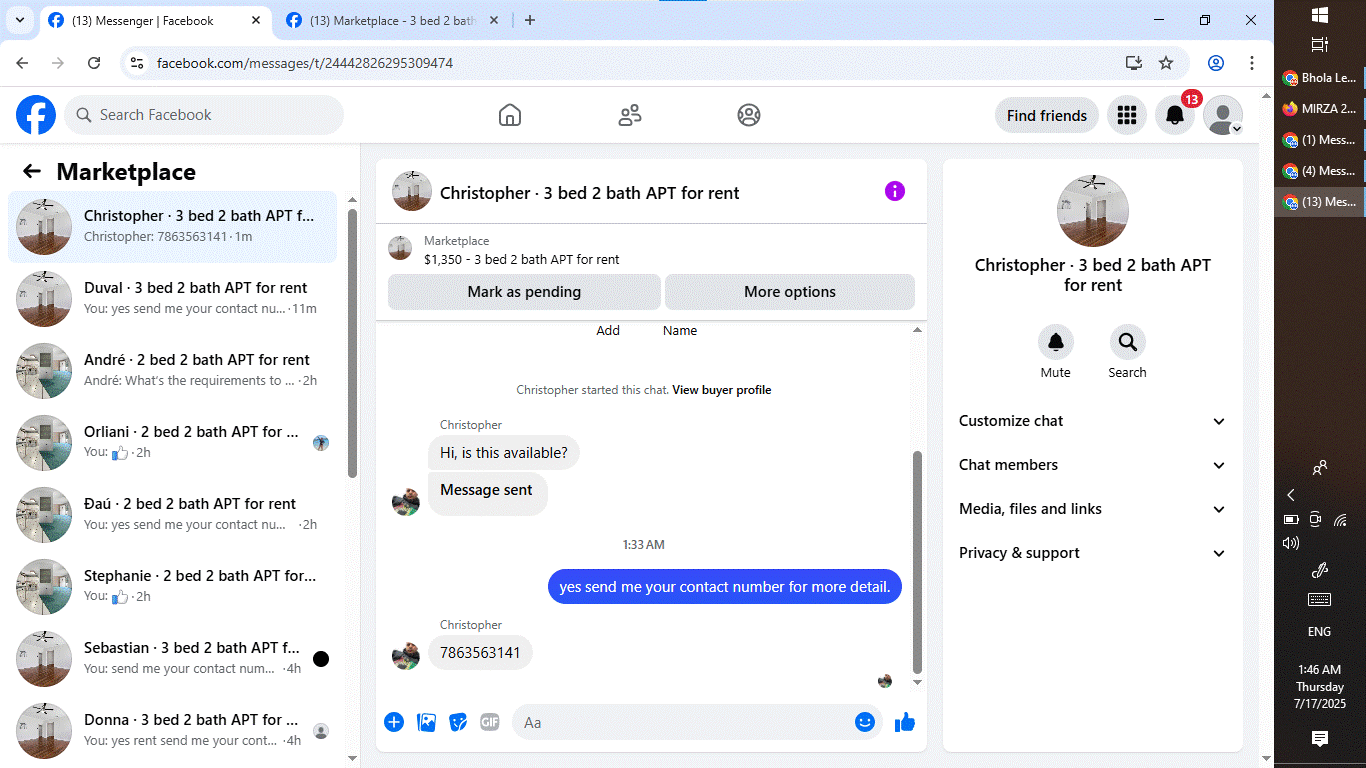Open Duval conversation in chat list
1366x768 pixels.
click(x=173, y=299)
